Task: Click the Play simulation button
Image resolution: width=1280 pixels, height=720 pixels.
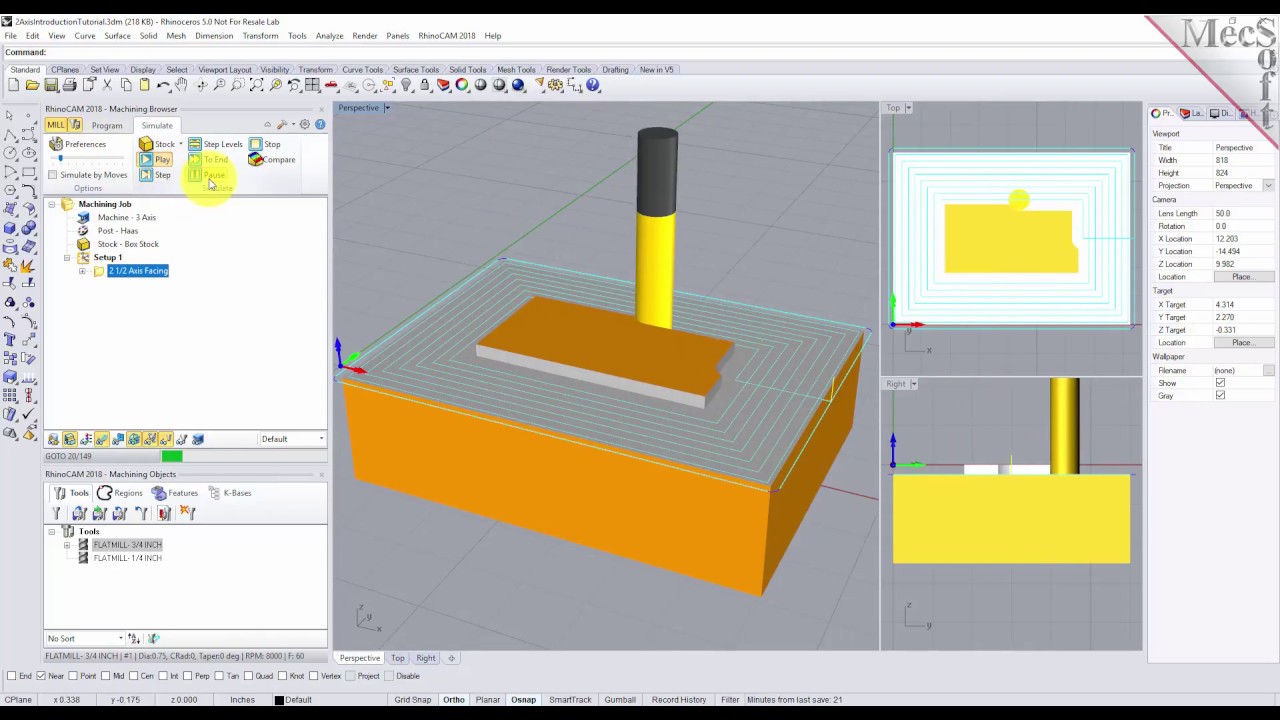Action: pyautogui.click(x=155, y=159)
